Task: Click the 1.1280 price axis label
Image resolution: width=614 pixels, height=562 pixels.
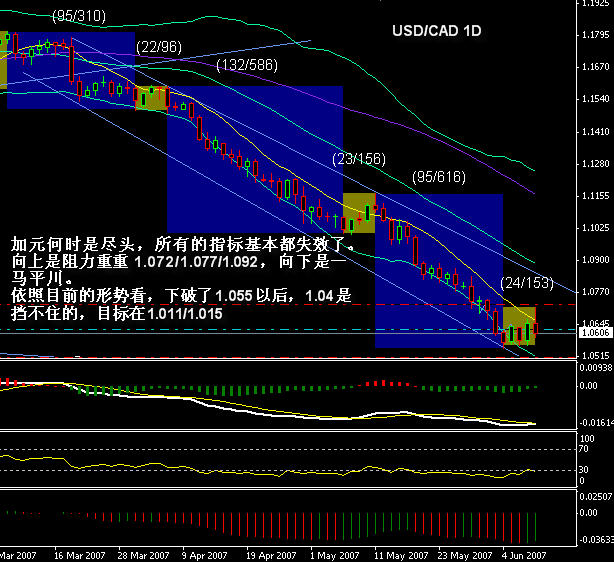Action: click(x=596, y=164)
